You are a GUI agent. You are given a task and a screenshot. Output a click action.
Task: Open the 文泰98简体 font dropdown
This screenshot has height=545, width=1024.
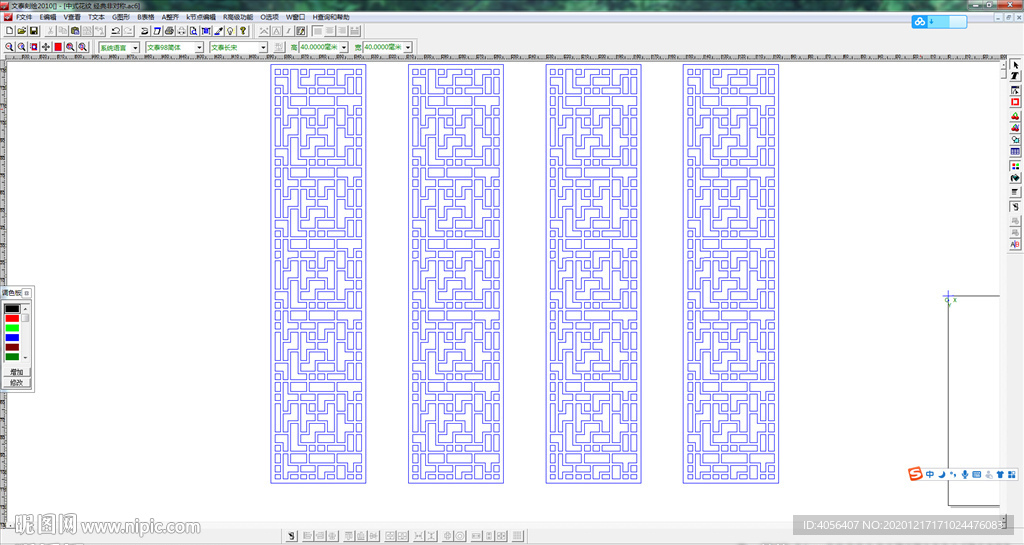coord(199,48)
